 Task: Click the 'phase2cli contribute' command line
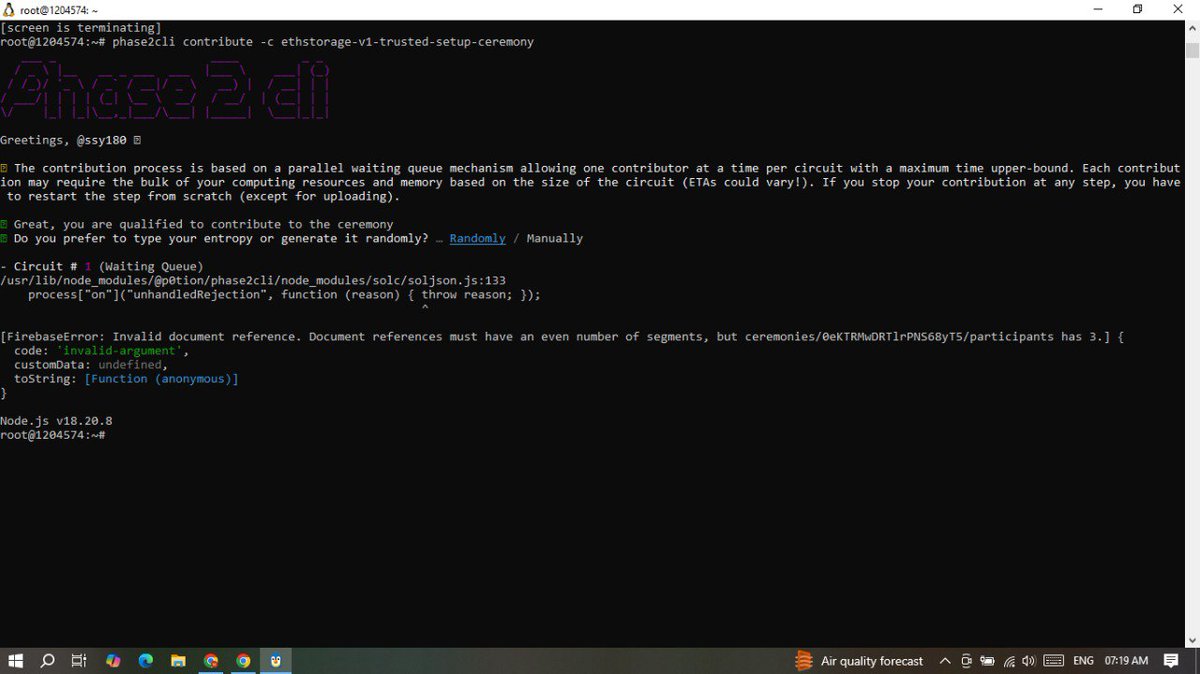267,42
